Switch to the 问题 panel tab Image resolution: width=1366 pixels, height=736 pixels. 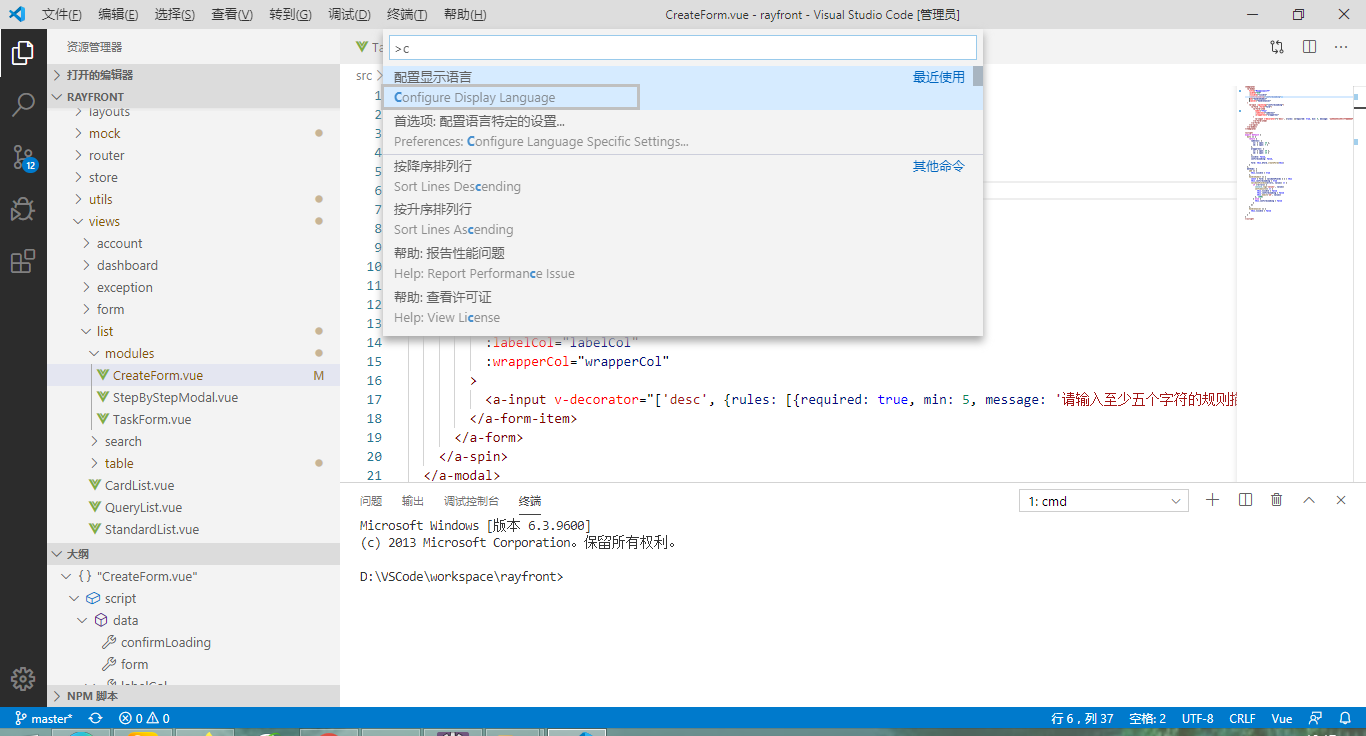tap(371, 501)
